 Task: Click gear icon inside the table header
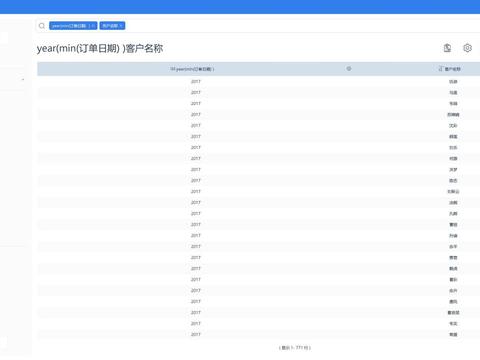point(349,69)
